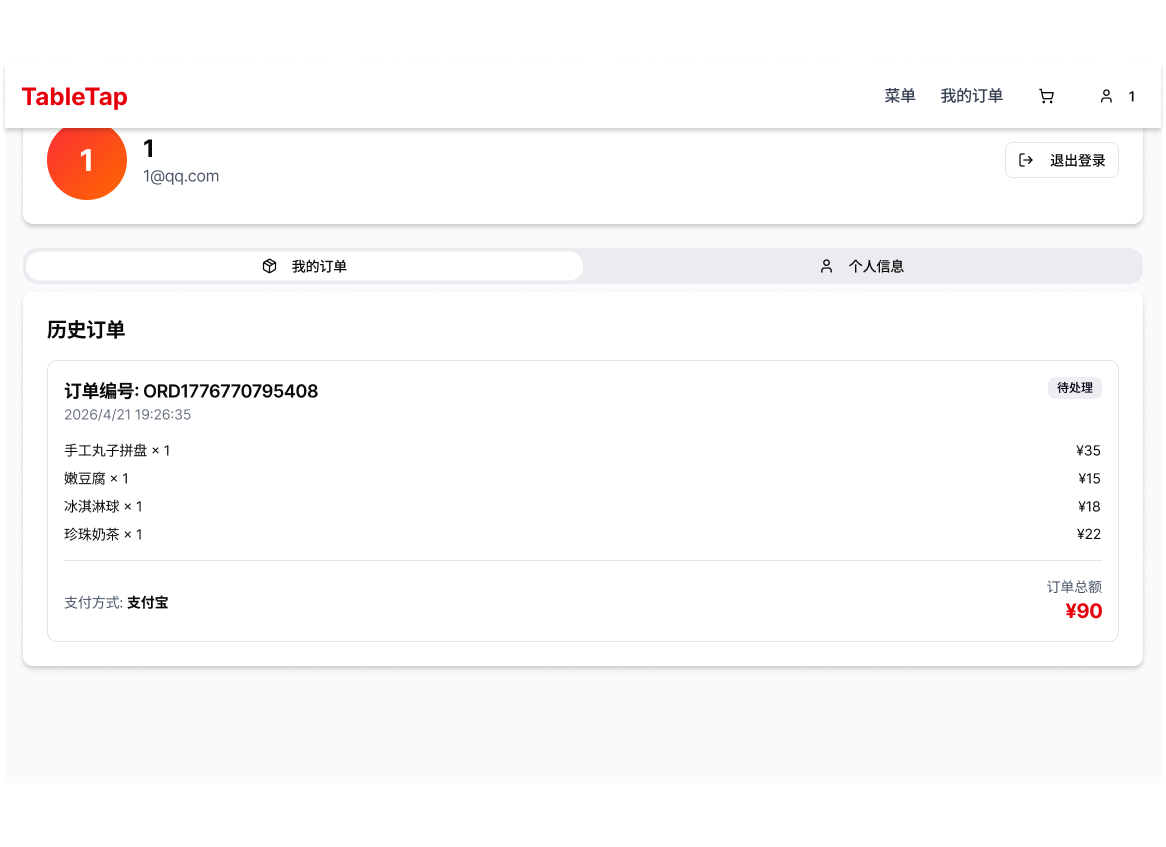This screenshot has width=1166, height=847.
Task: Click the user profile icon in navbar
Action: pyautogui.click(x=1106, y=97)
